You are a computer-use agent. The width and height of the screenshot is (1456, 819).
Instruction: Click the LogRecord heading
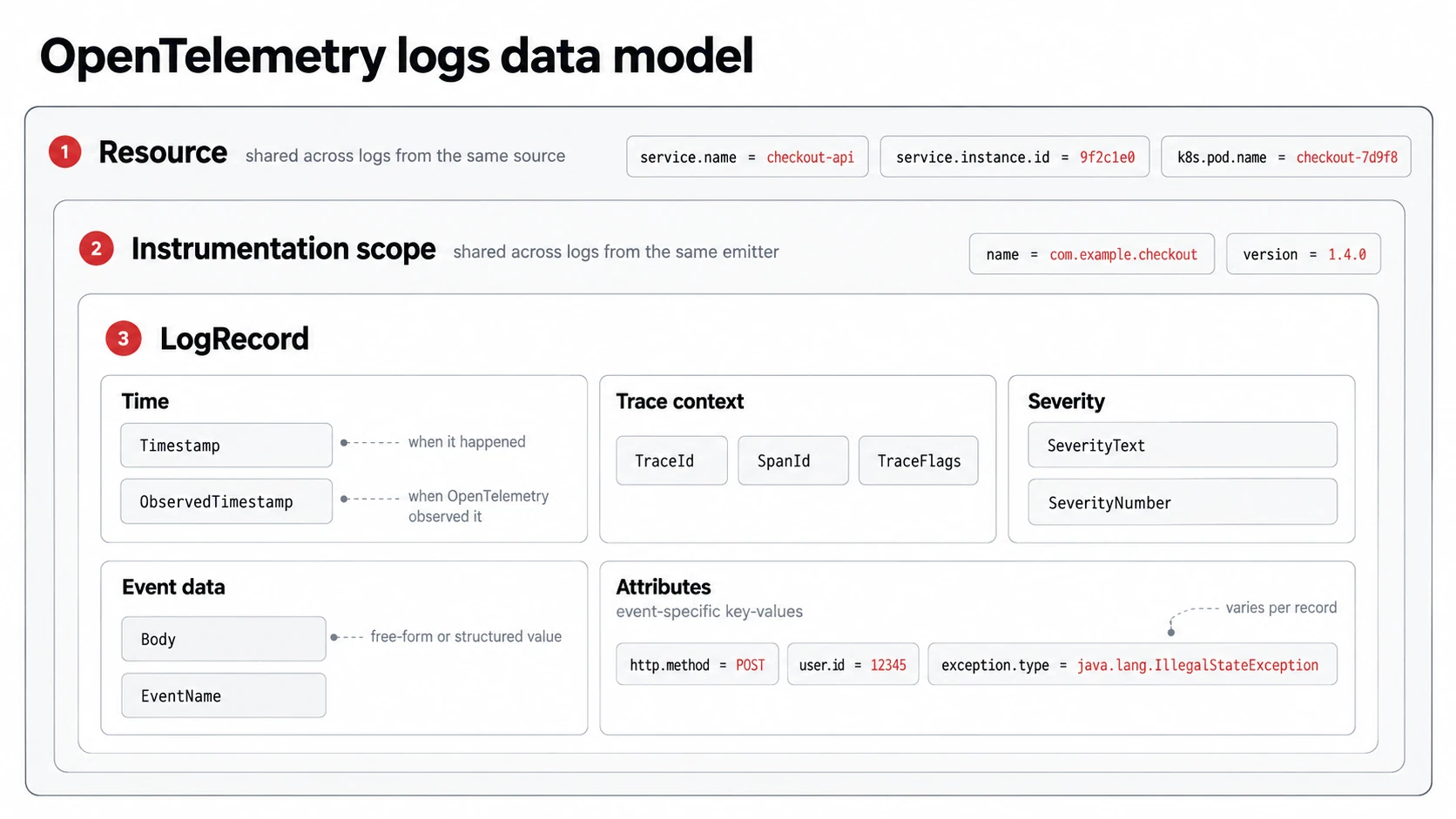(234, 339)
